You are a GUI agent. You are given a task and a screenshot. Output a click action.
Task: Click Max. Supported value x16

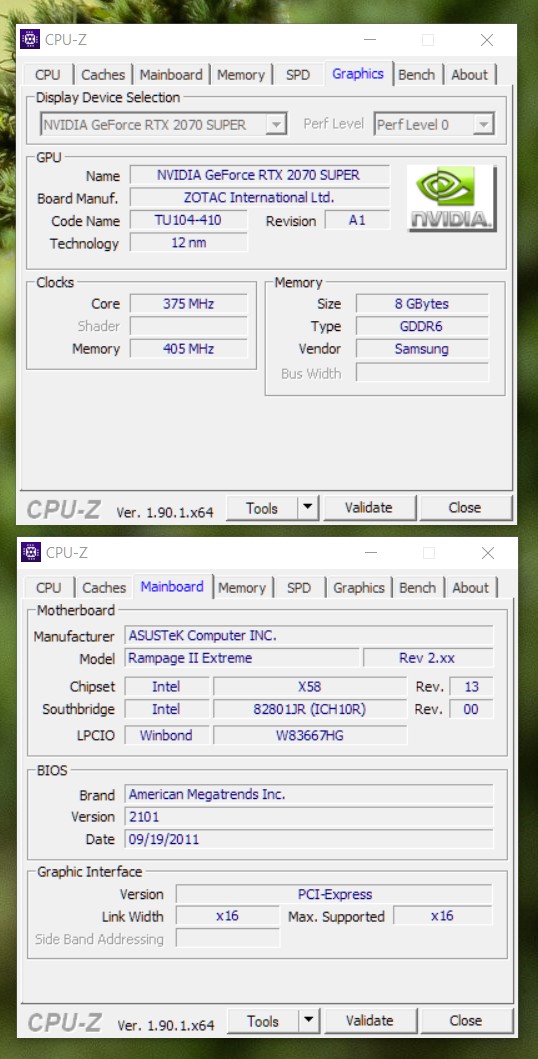click(443, 916)
